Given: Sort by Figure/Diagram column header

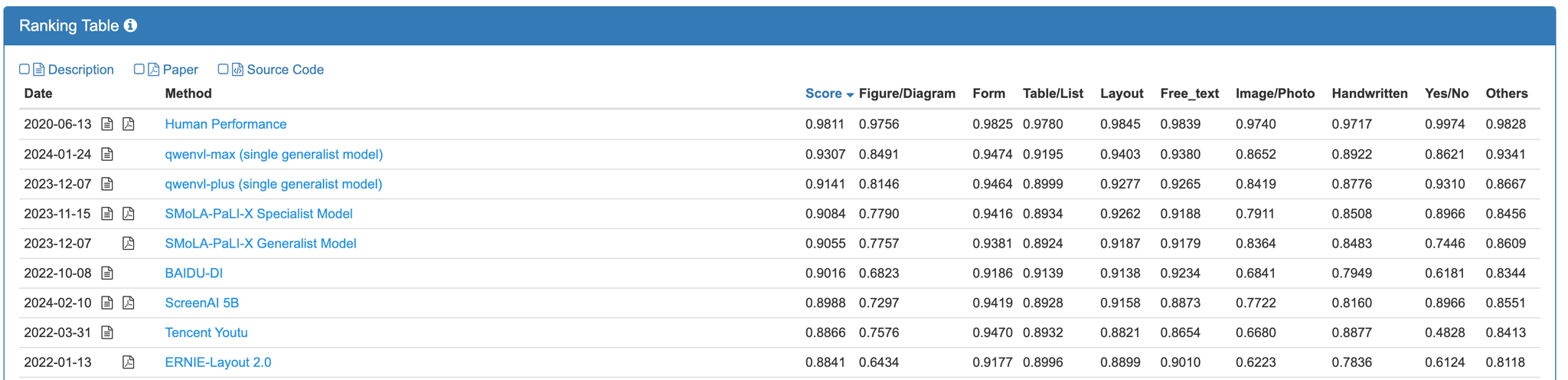Looking at the screenshot, I should coord(906,93).
